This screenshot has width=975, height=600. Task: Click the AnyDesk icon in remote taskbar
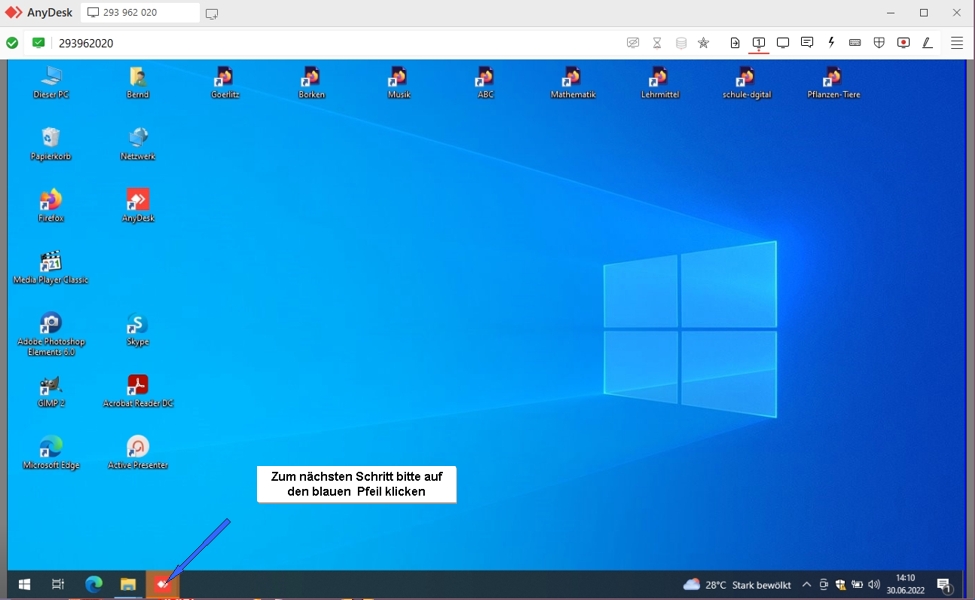162,585
